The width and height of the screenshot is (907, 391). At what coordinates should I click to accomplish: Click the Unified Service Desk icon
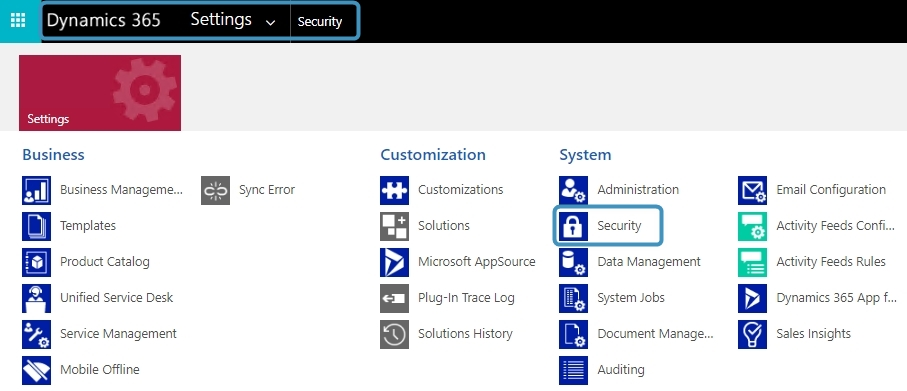[36, 298]
